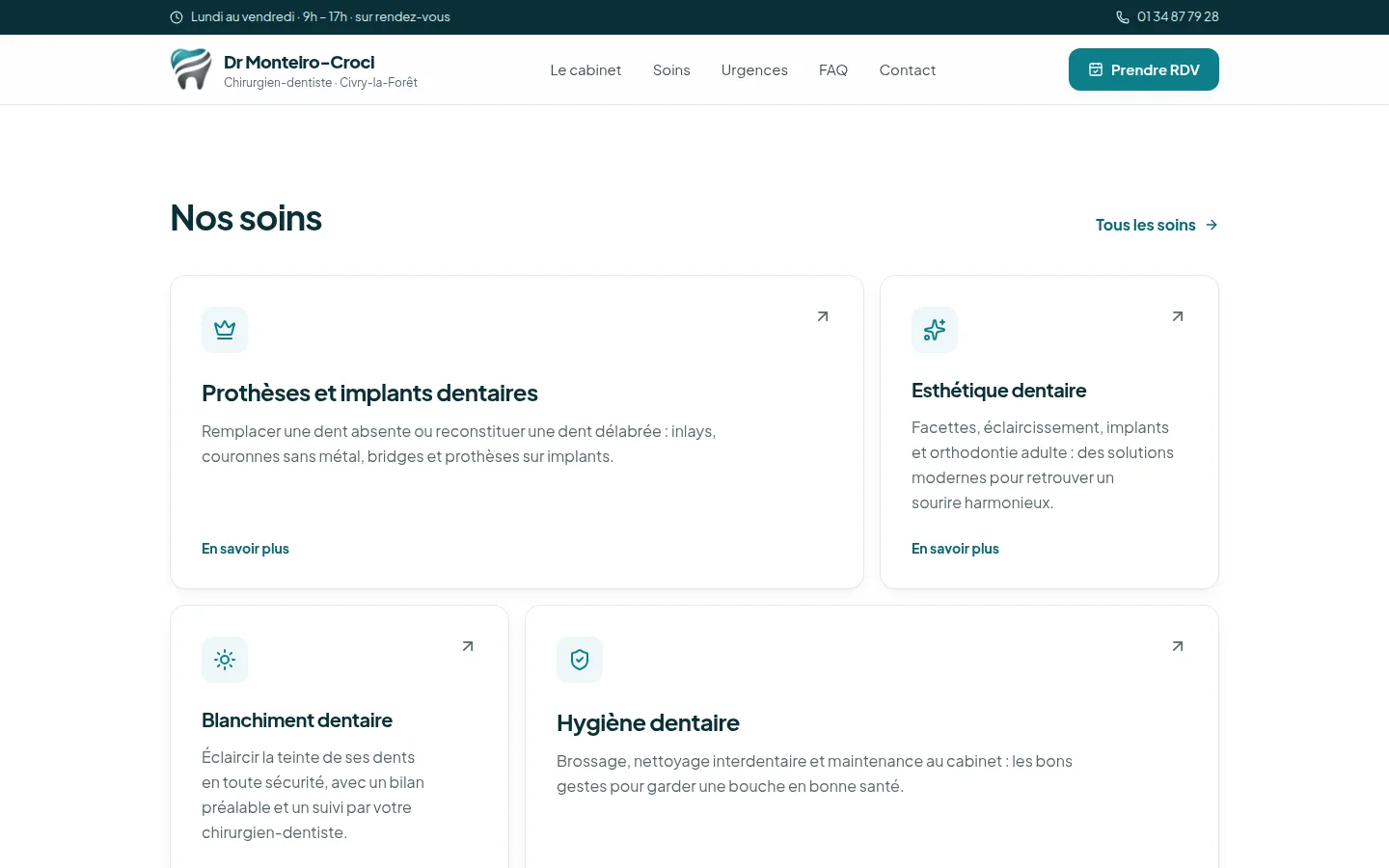Open Blanchiment dentaire via its corner arrow
Screen dimensions: 1389x868
[468, 646]
